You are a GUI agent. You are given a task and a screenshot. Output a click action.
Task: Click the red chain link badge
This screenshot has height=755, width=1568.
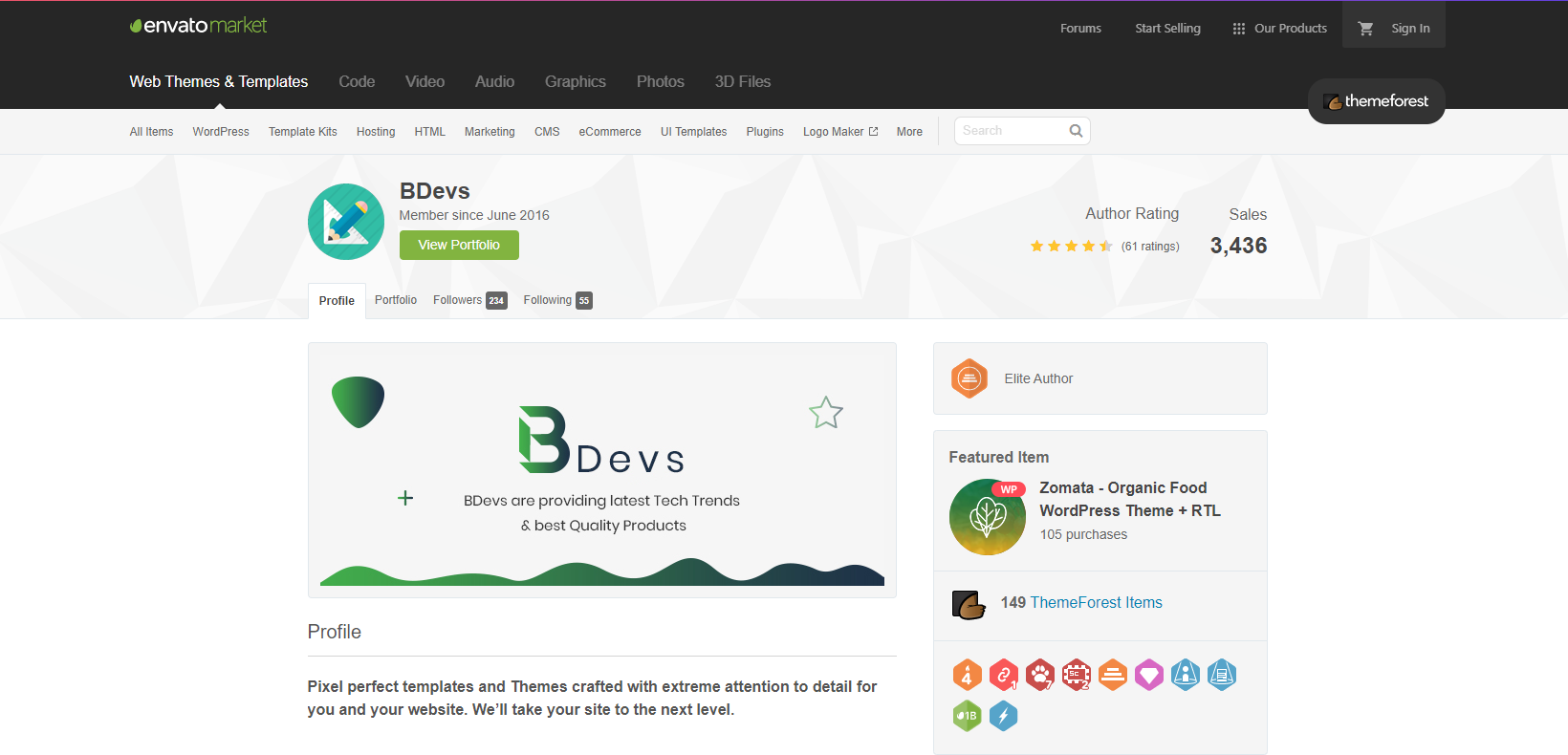[1004, 675]
